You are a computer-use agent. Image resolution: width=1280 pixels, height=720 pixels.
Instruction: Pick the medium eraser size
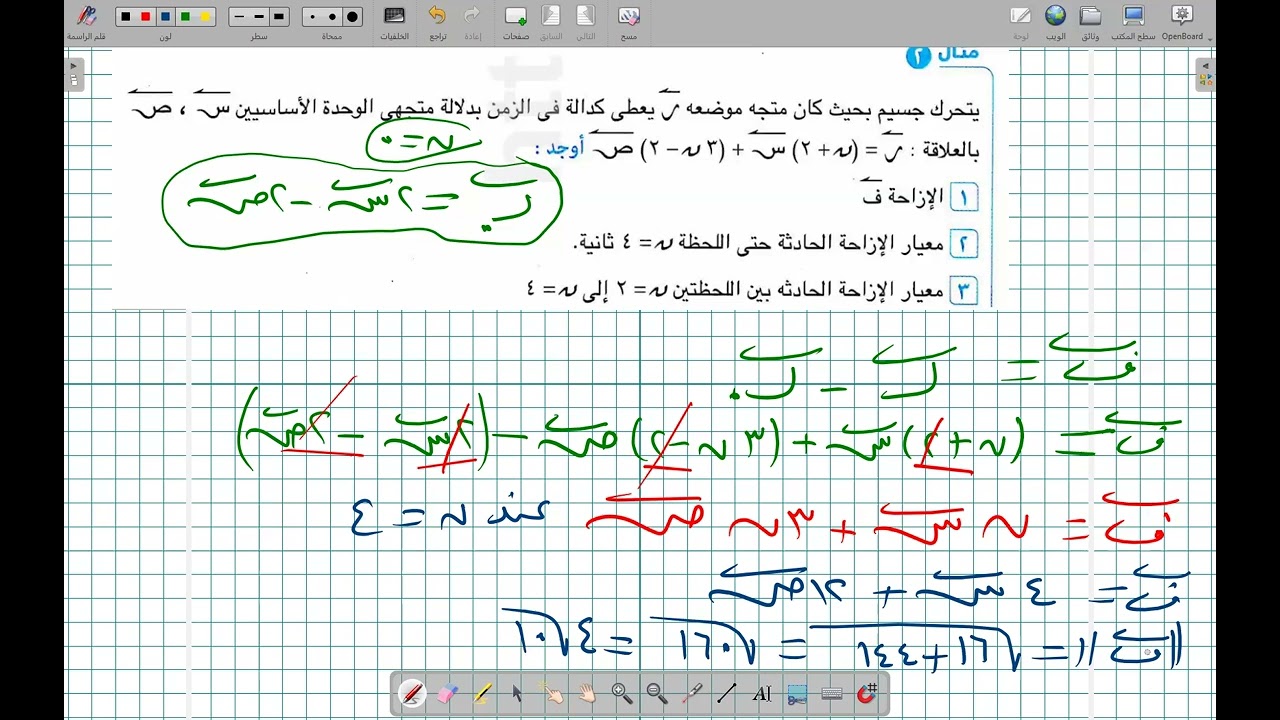click(x=333, y=17)
